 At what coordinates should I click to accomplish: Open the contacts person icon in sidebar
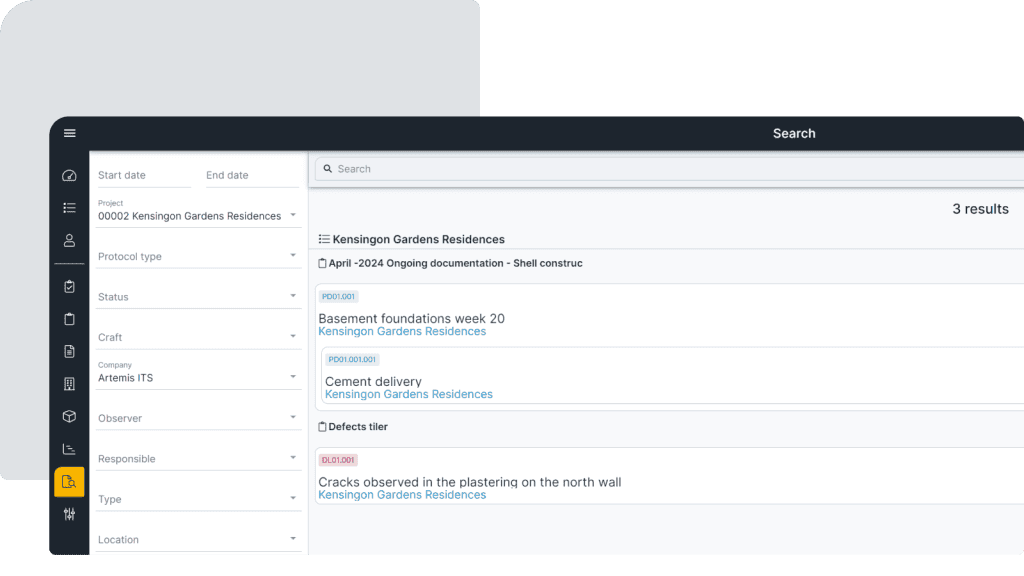[x=68, y=240]
